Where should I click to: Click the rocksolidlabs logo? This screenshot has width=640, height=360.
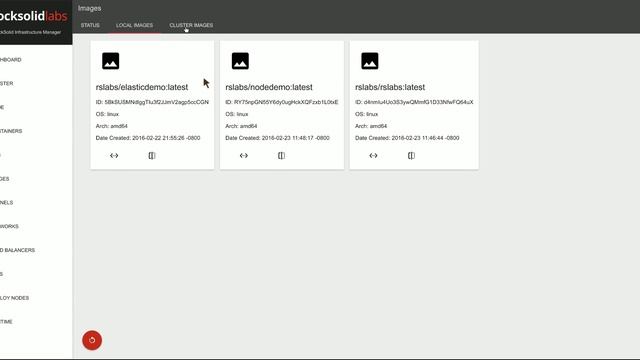tap(33, 16)
